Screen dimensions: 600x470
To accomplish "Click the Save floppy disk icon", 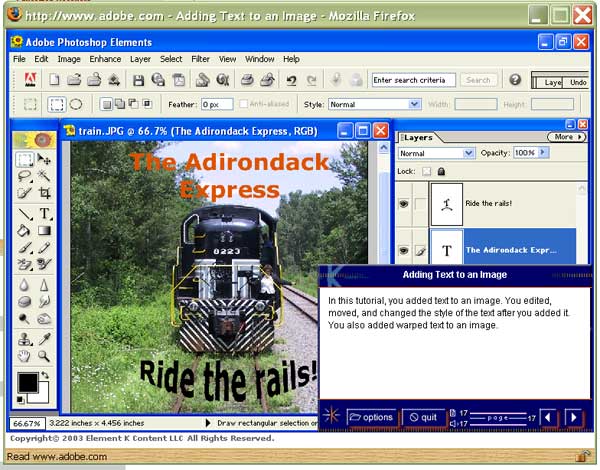I will (138, 80).
